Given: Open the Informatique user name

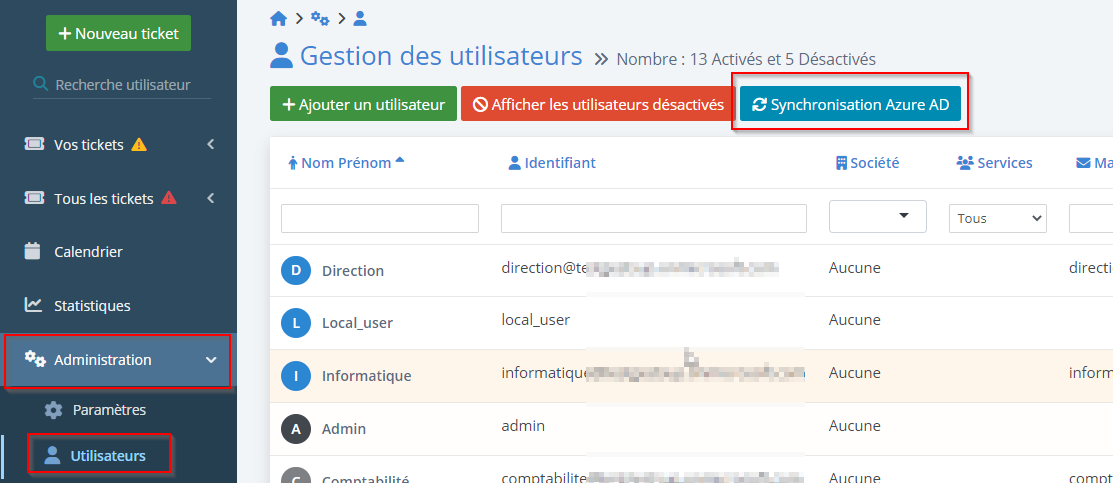Looking at the screenshot, I should click(x=366, y=376).
